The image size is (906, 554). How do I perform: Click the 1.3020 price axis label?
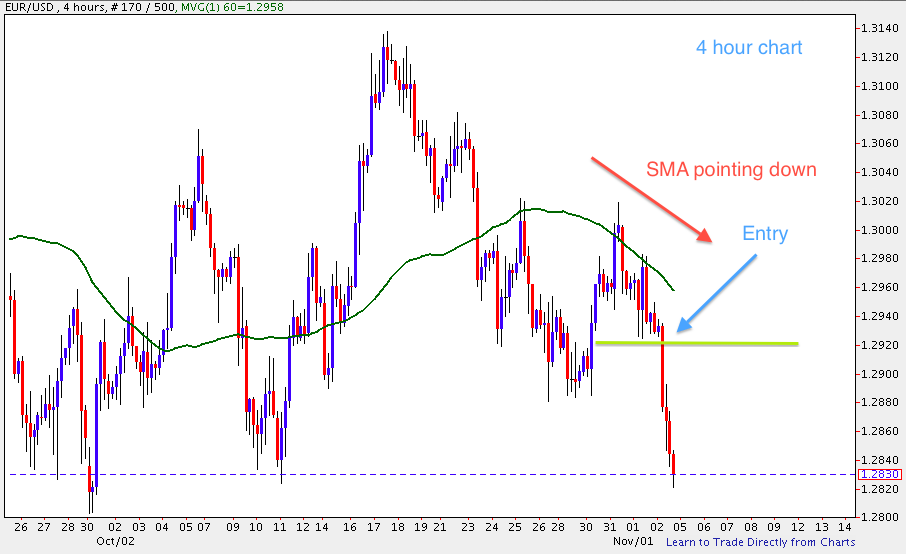tap(879, 201)
